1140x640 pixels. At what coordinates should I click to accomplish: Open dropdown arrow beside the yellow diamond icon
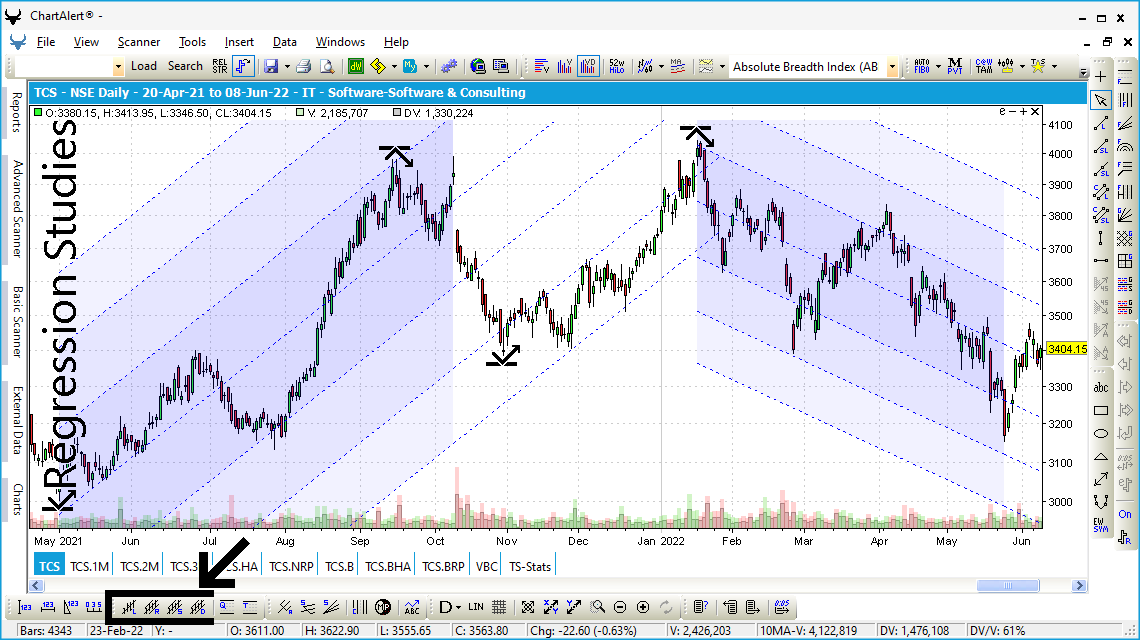pos(394,66)
